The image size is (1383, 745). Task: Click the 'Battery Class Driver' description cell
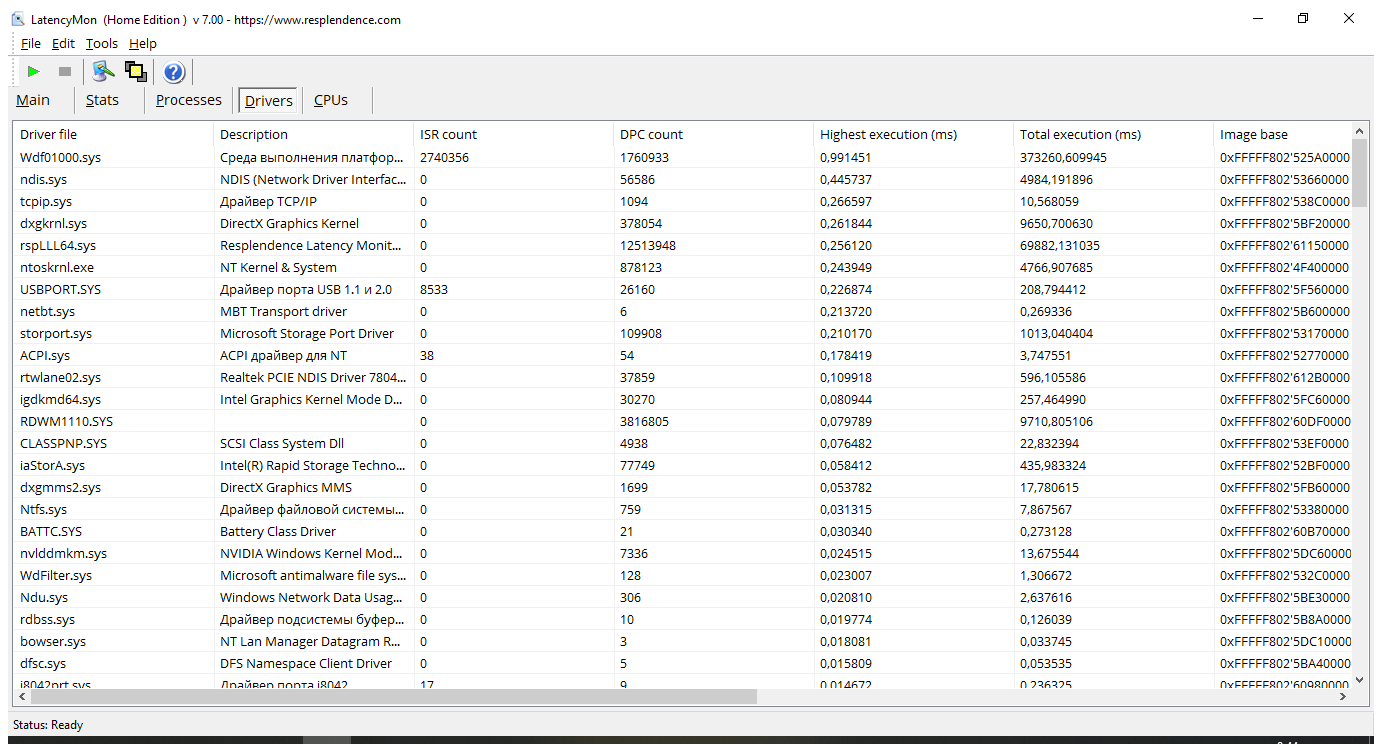278,531
